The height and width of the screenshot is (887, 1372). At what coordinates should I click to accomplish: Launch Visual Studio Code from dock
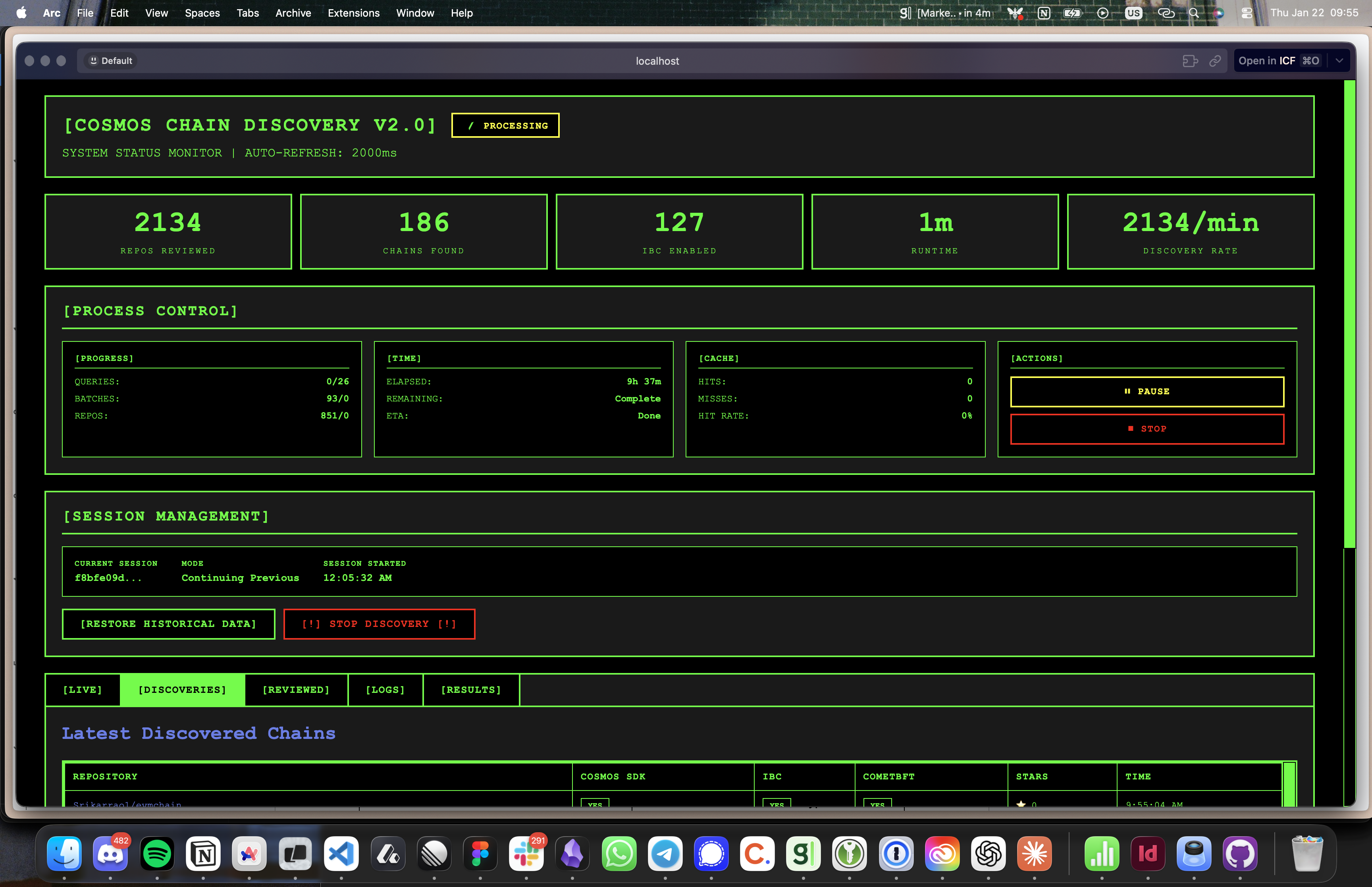[341, 854]
